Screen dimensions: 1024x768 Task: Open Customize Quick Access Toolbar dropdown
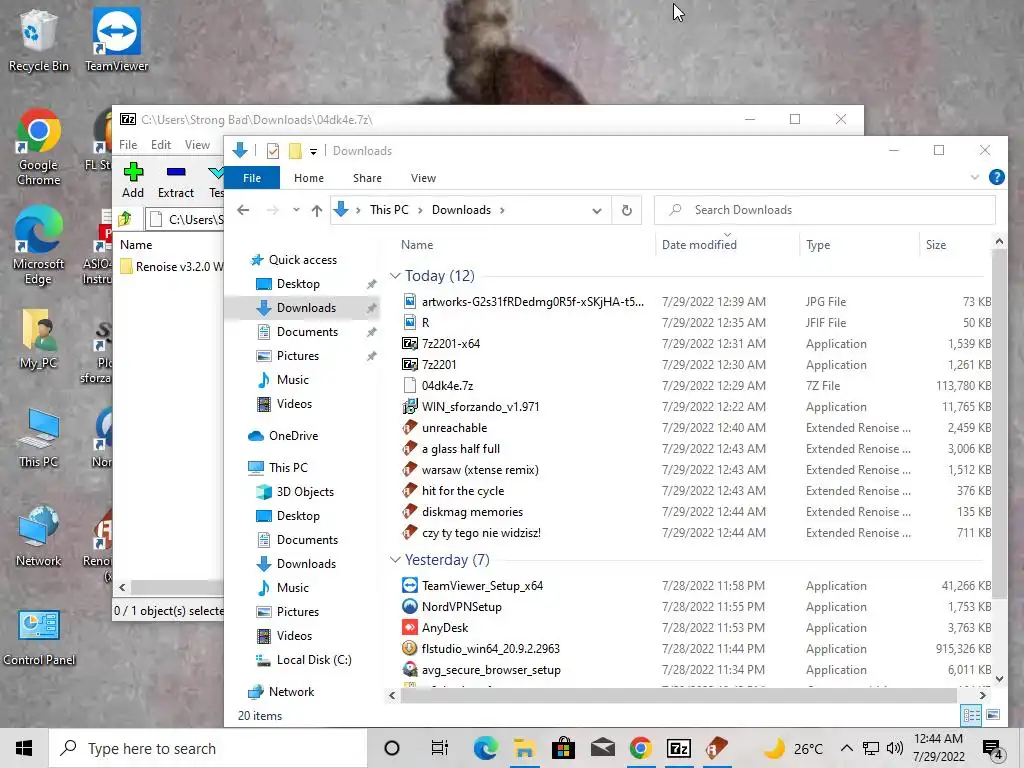pyautogui.click(x=313, y=152)
